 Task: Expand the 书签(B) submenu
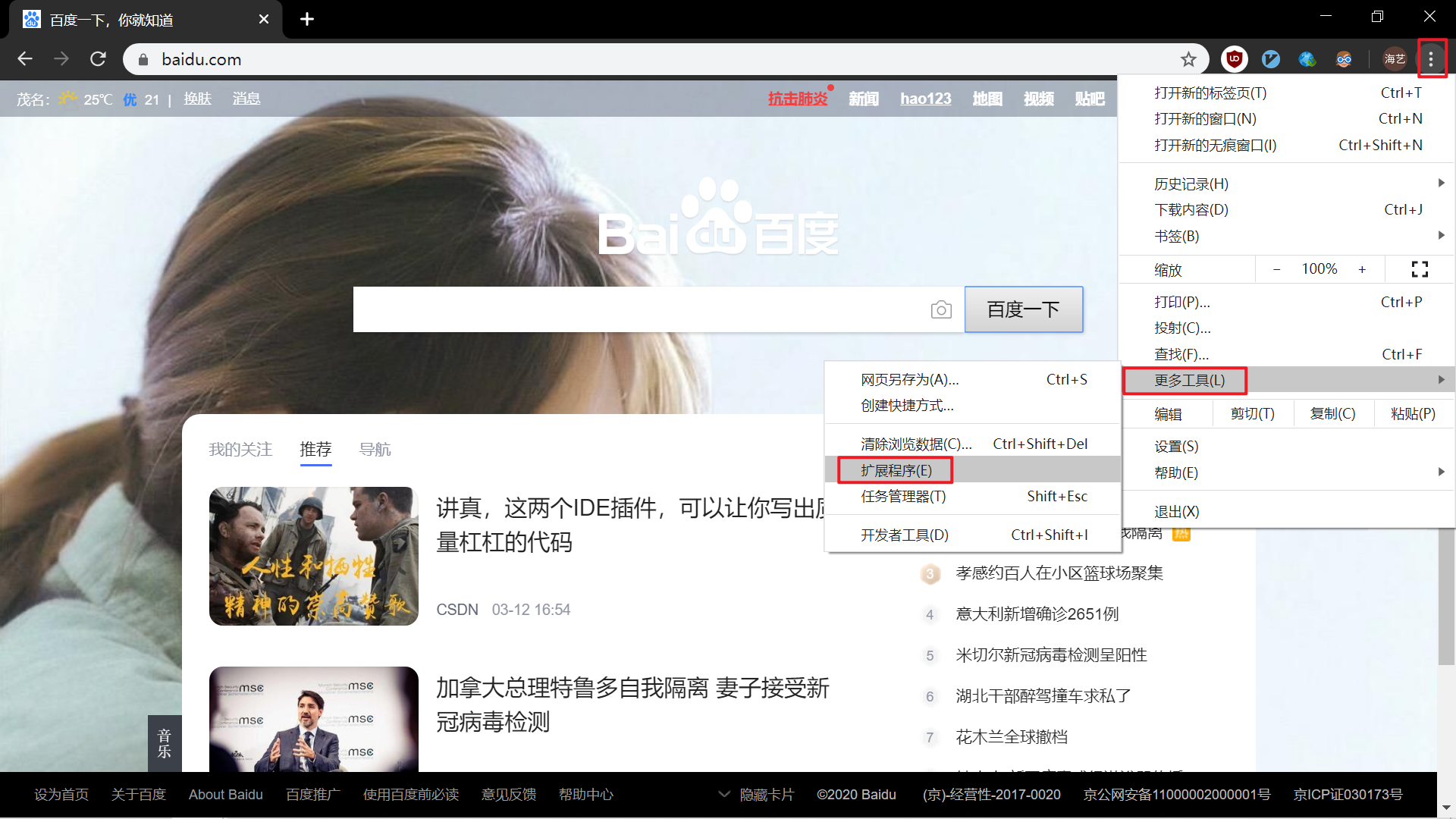coord(1288,236)
